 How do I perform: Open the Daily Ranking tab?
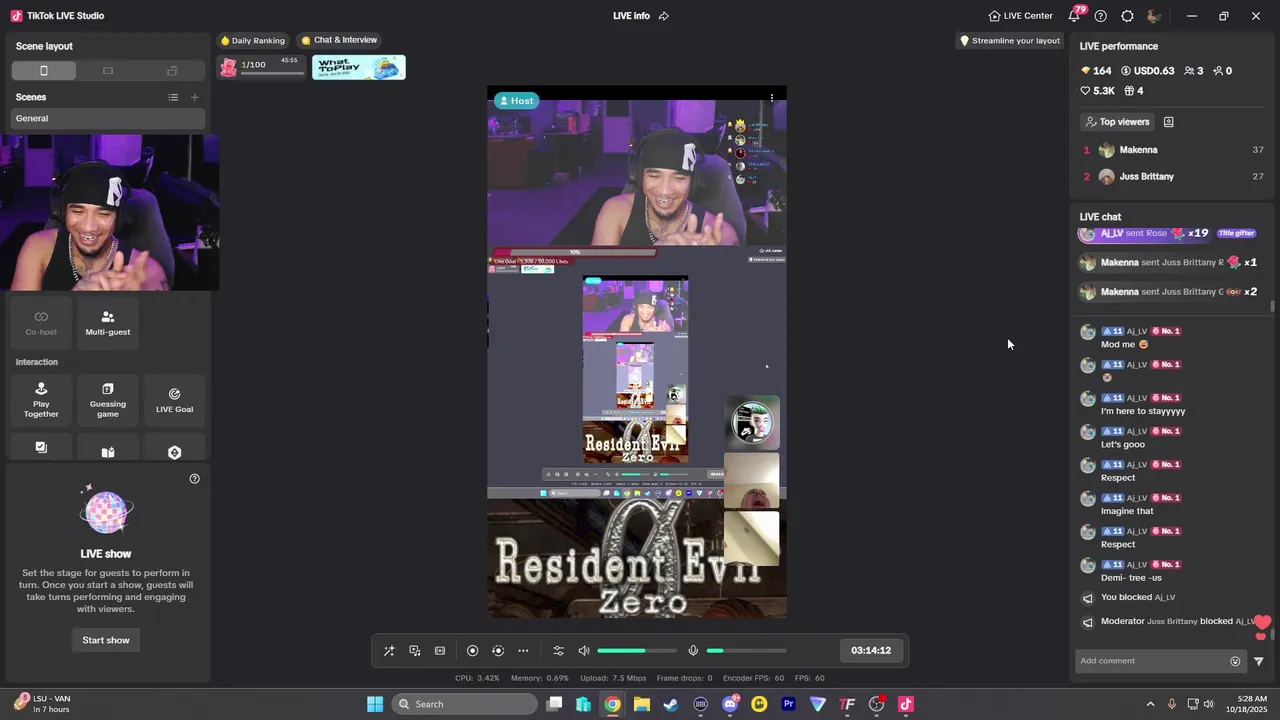253,40
